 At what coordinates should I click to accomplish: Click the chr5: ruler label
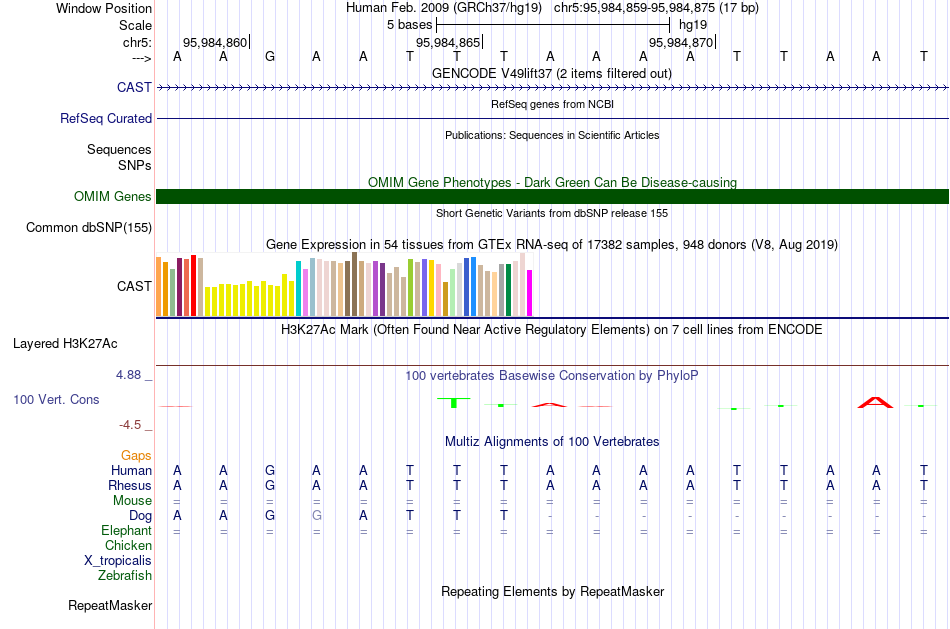point(137,42)
